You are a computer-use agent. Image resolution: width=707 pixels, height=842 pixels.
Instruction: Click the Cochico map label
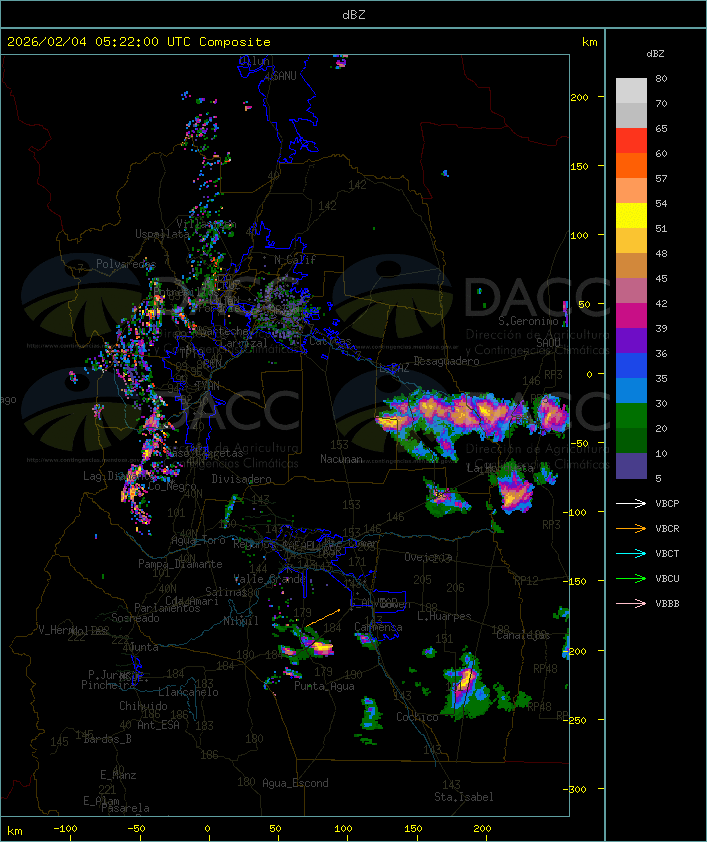[417, 717]
